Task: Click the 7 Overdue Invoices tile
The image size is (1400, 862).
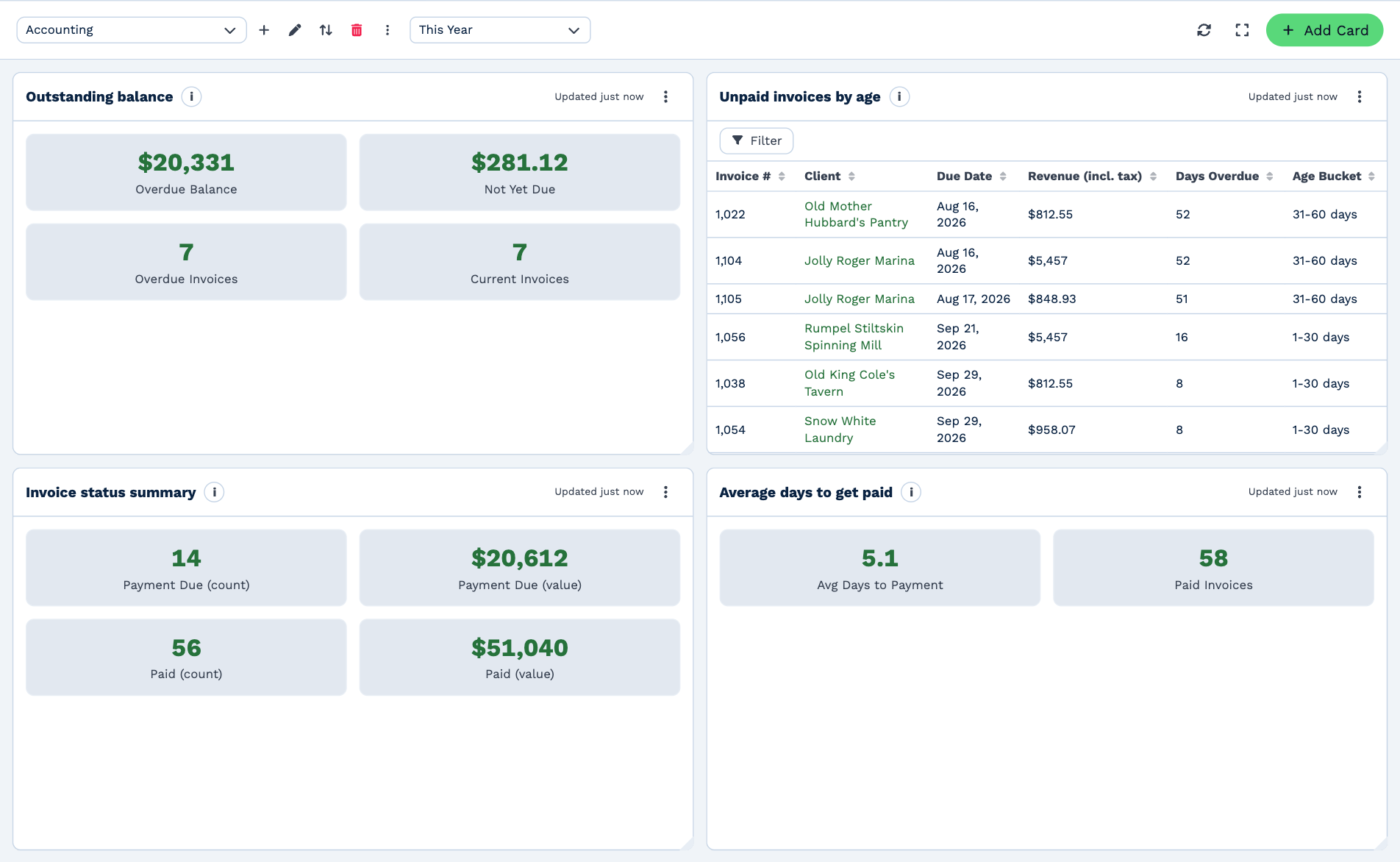Action: click(x=186, y=262)
